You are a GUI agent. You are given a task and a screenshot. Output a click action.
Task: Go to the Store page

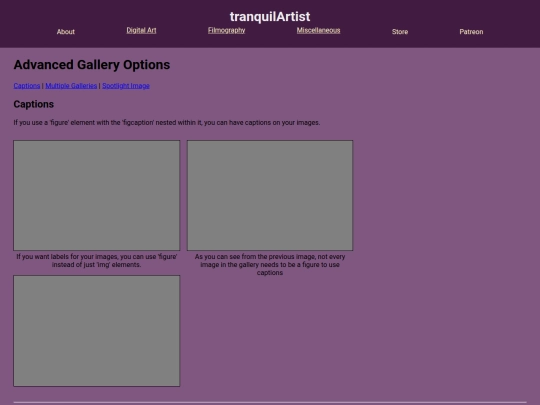pyautogui.click(x=400, y=32)
